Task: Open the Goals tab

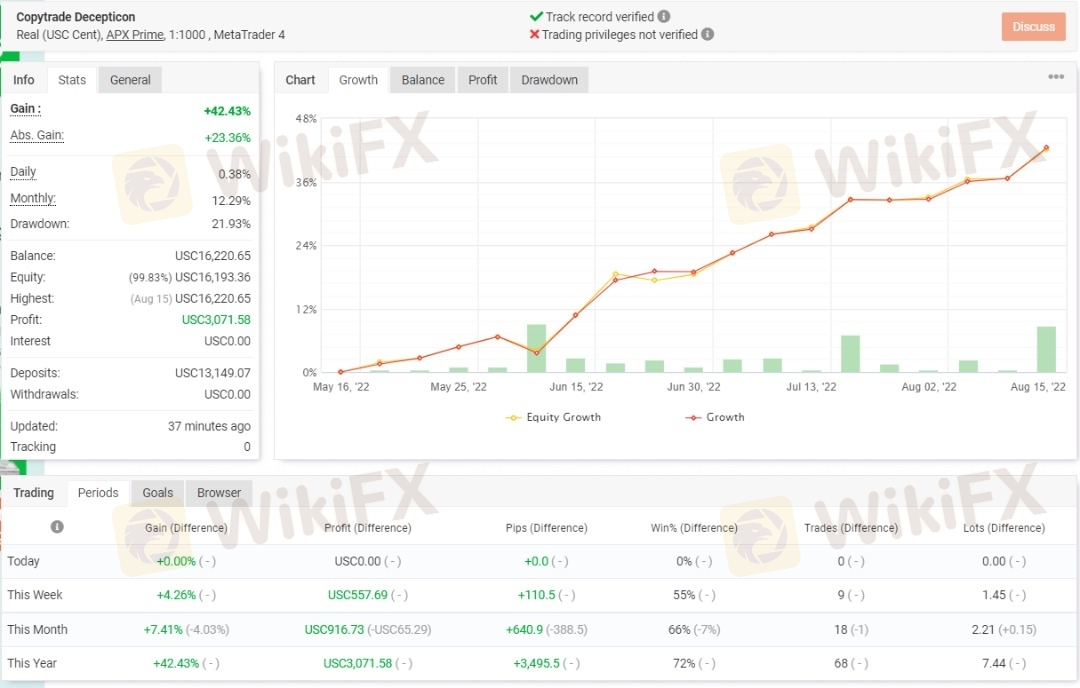Action: [157, 493]
